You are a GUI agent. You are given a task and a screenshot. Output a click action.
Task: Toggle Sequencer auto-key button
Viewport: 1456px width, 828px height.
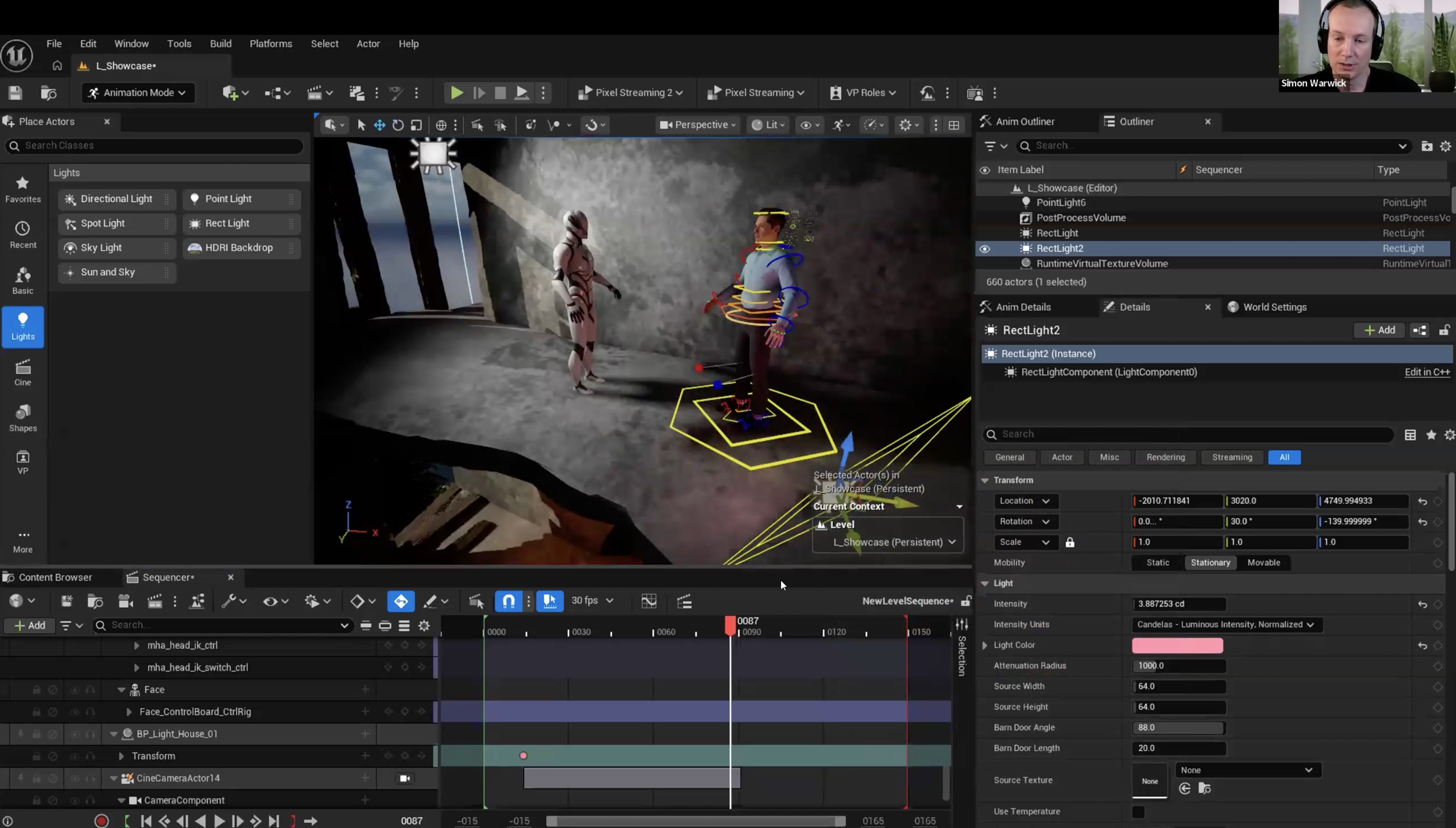point(401,601)
